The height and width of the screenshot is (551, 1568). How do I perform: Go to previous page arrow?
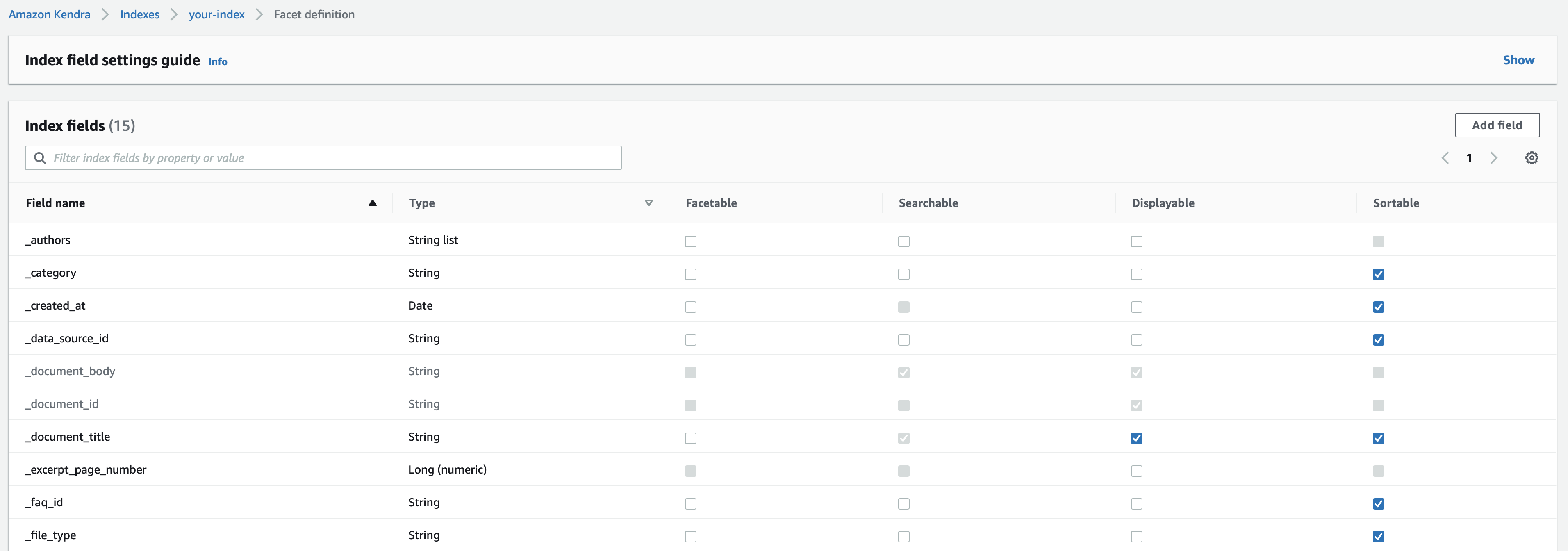(1445, 158)
